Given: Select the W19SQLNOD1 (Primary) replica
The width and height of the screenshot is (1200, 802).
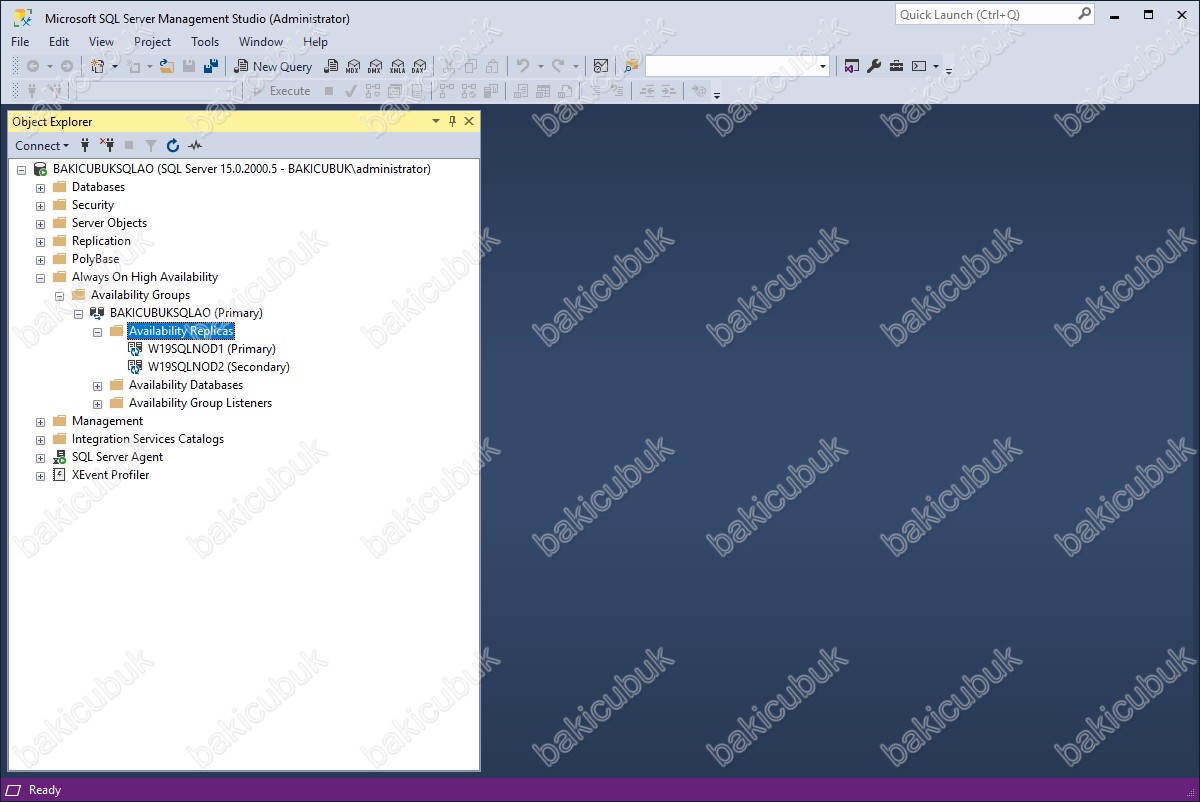Looking at the screenshot, I should coord(211,349).
